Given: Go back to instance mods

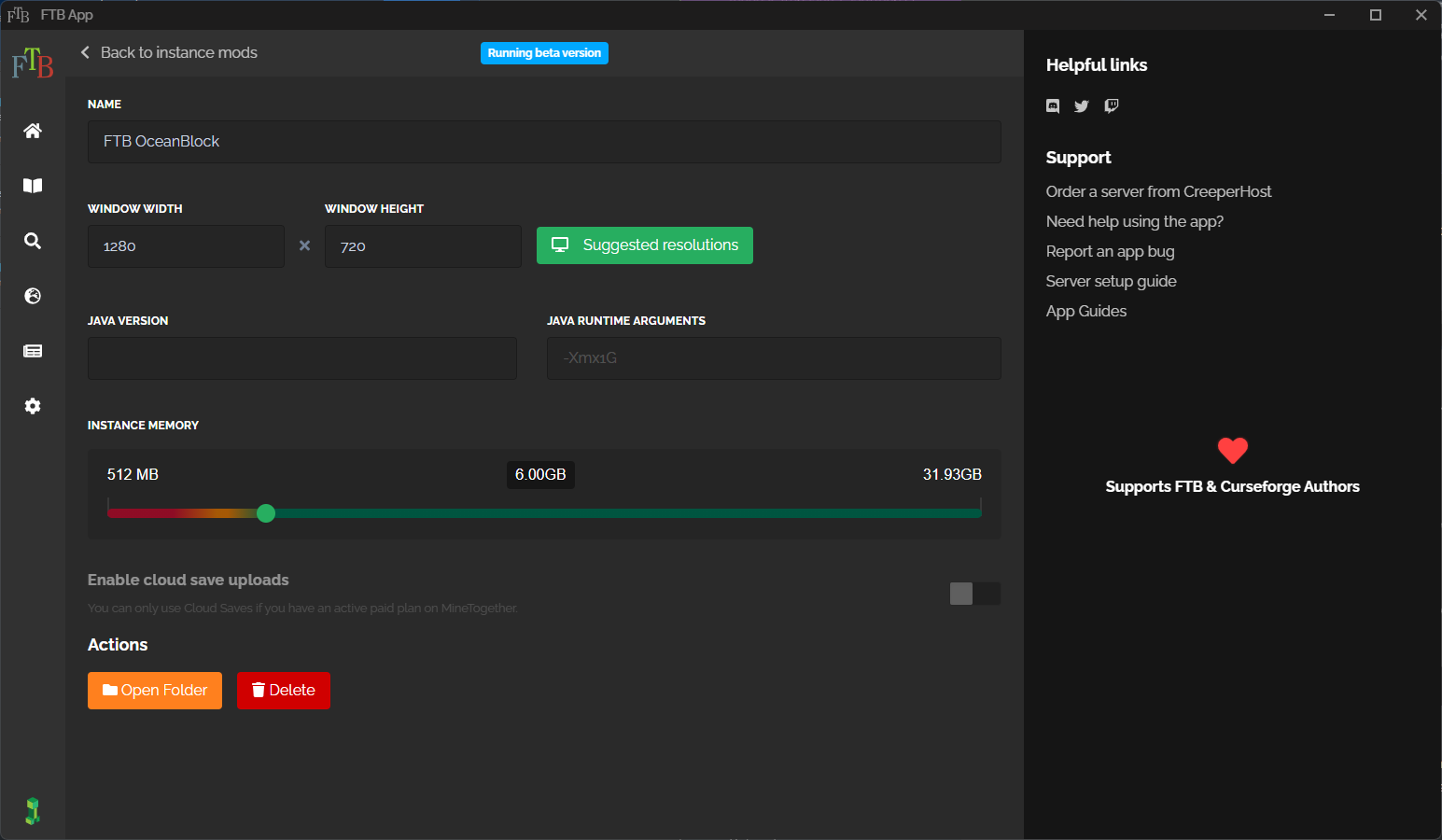Looking at the screenshot, I should coord(179,52).
